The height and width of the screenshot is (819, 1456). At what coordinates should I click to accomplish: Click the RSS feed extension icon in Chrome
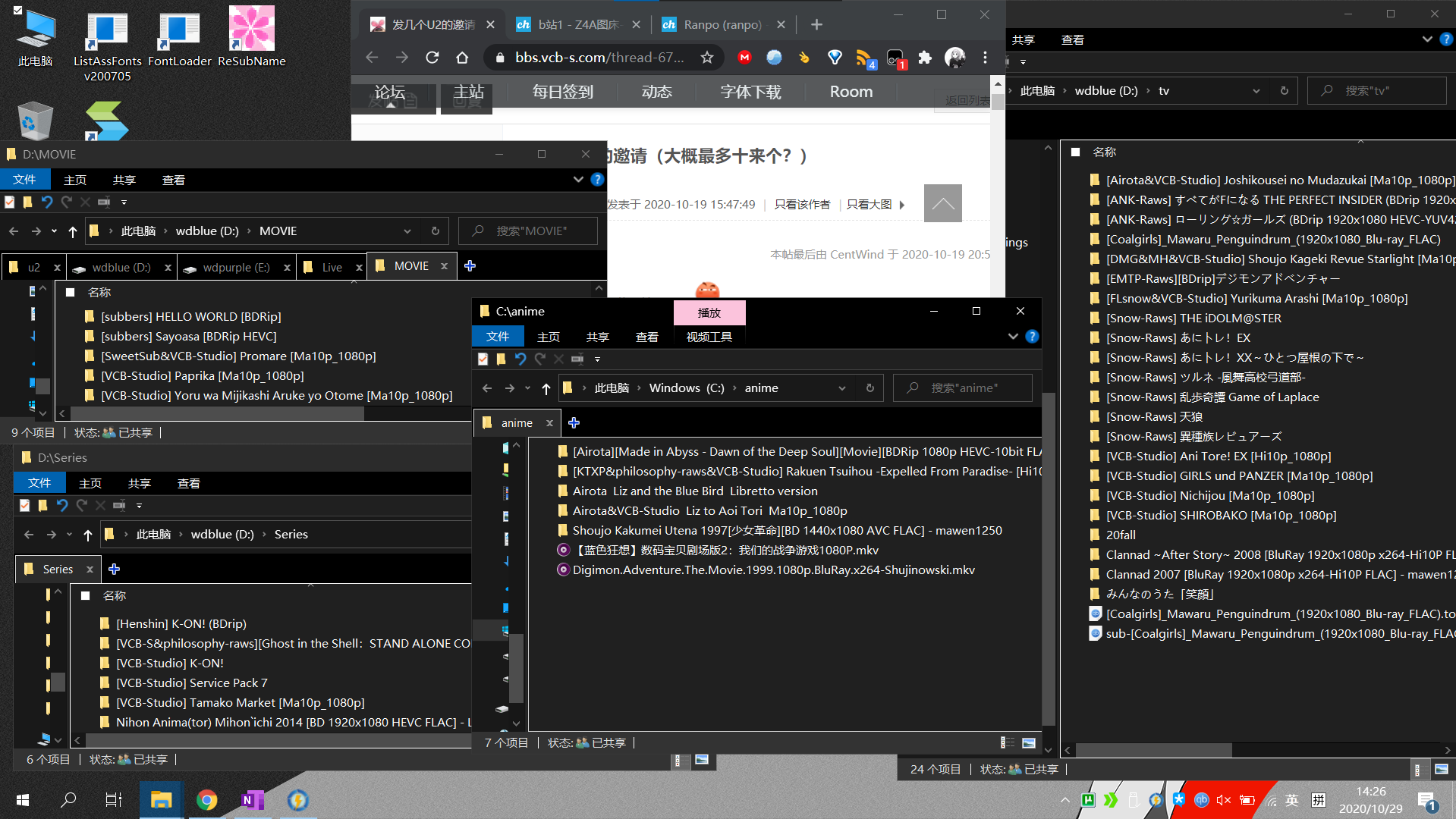pyautogui.click(x=864, y=58)
